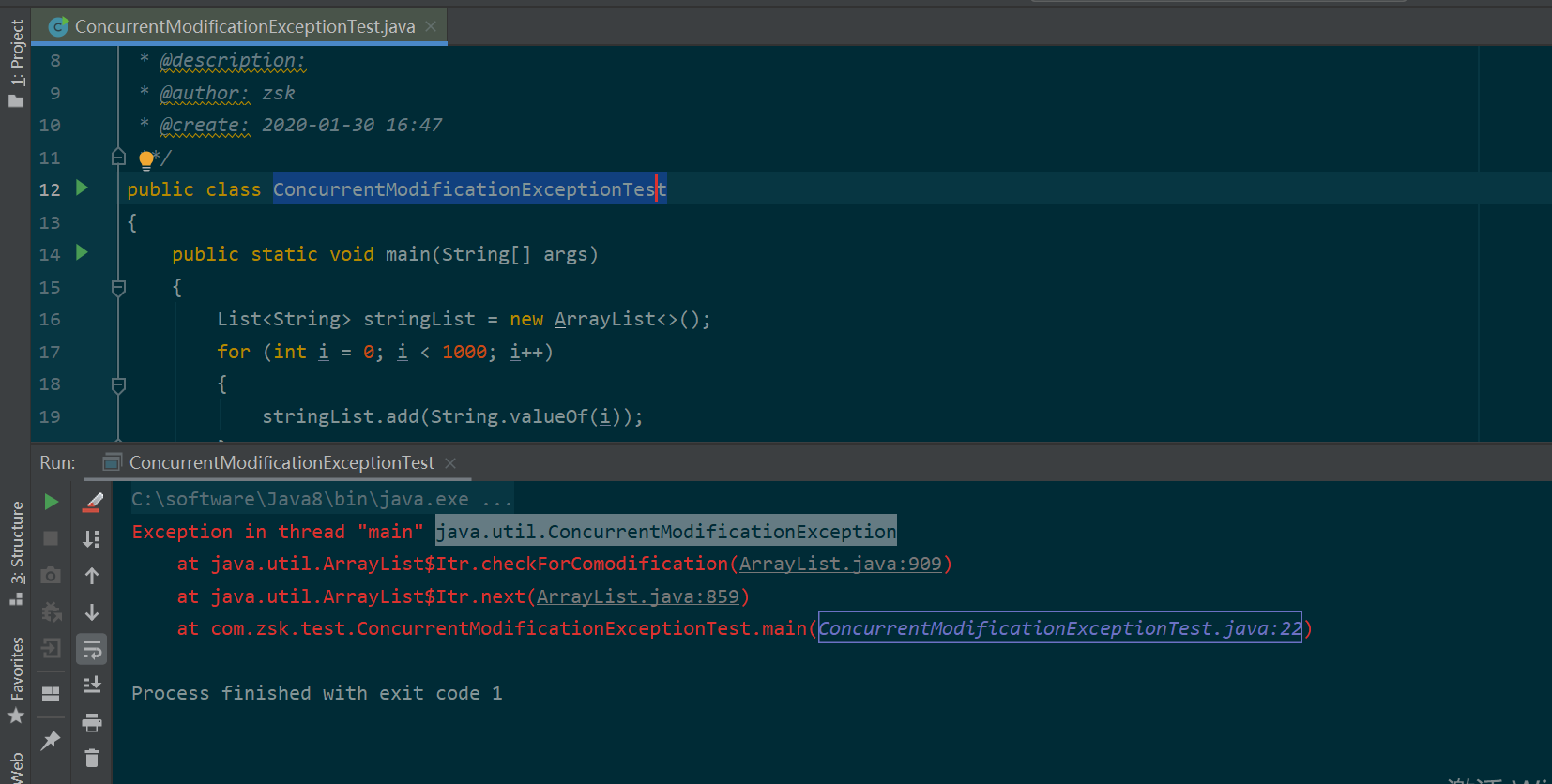Click the stop process square icon
The height and width of the screenshot is (784, 1552).
(52, 538)
